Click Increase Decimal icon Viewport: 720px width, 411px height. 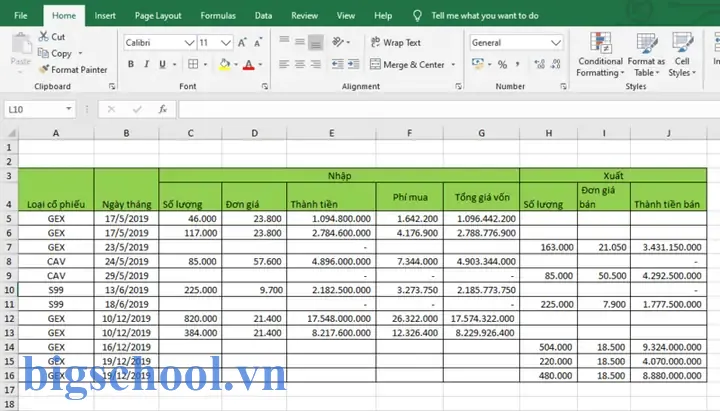540,64
